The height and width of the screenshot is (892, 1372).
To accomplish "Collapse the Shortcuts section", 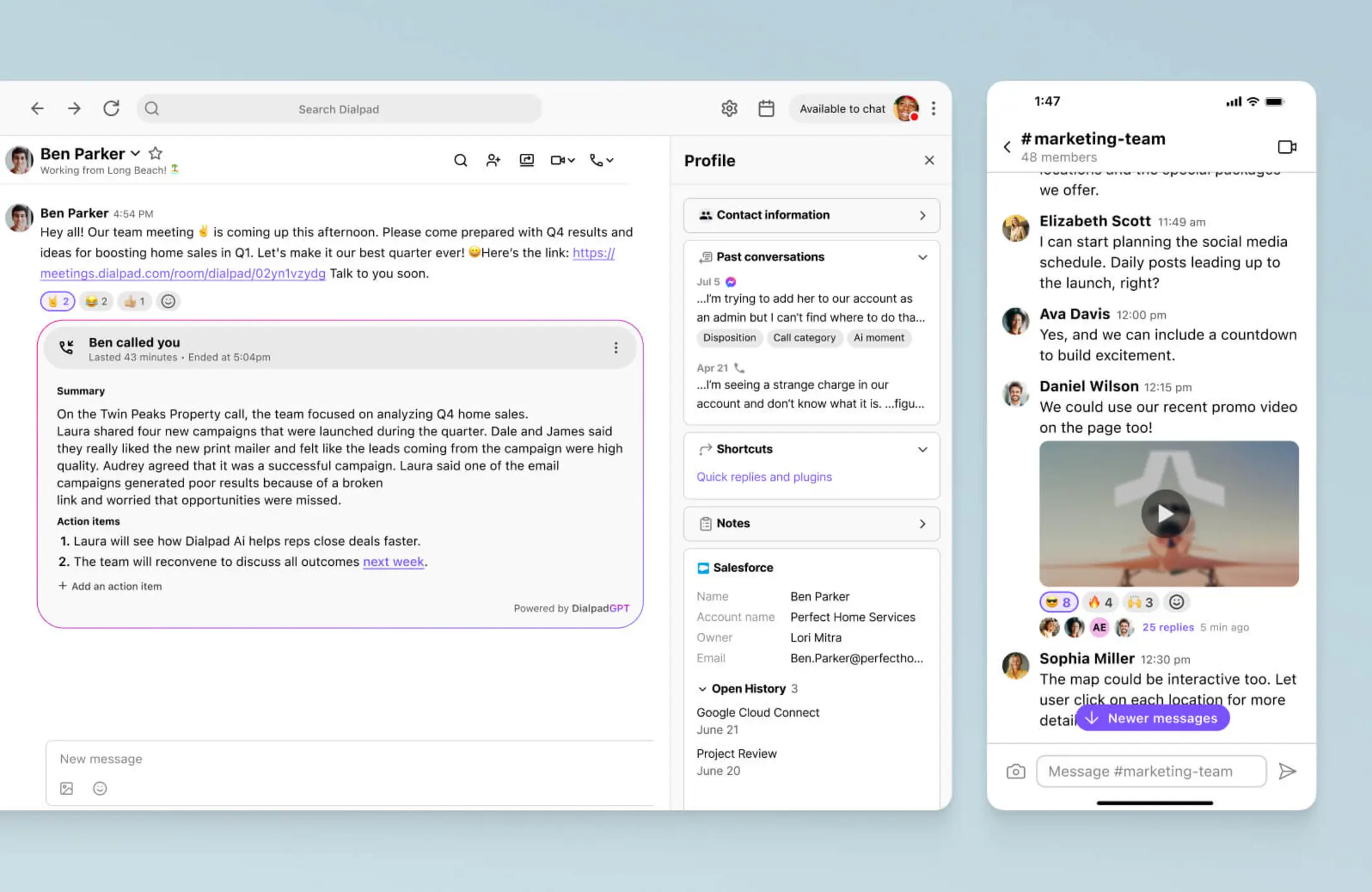I will tap(922, 449).
